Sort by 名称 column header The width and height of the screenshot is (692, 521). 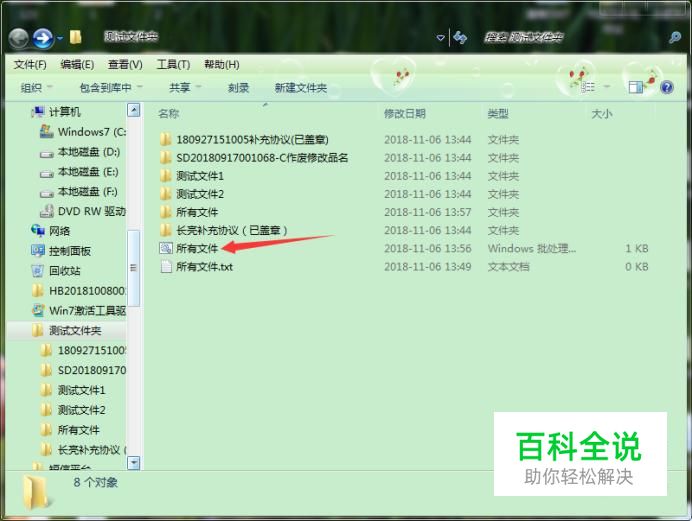169,114
